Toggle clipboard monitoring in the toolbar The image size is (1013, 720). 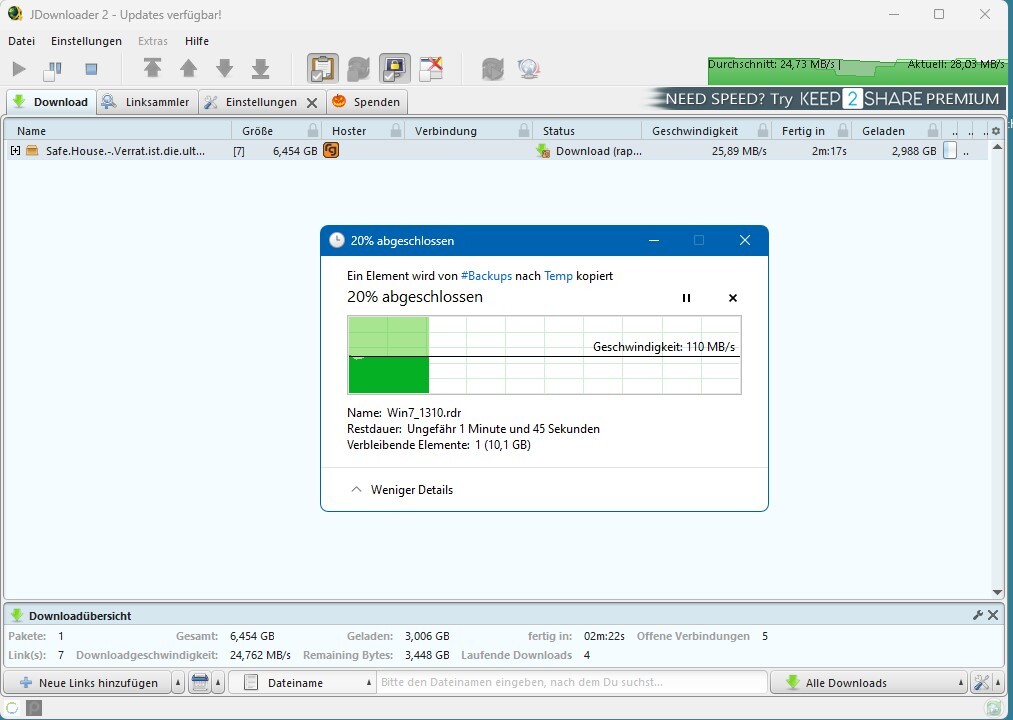[322, 69]
